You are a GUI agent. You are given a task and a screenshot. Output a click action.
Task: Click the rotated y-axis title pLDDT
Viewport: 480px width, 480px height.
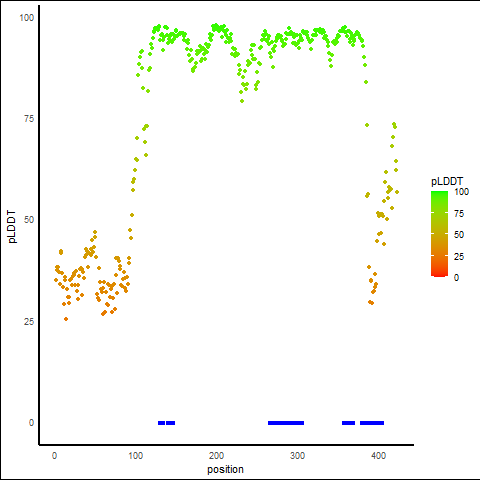[12, 227]
